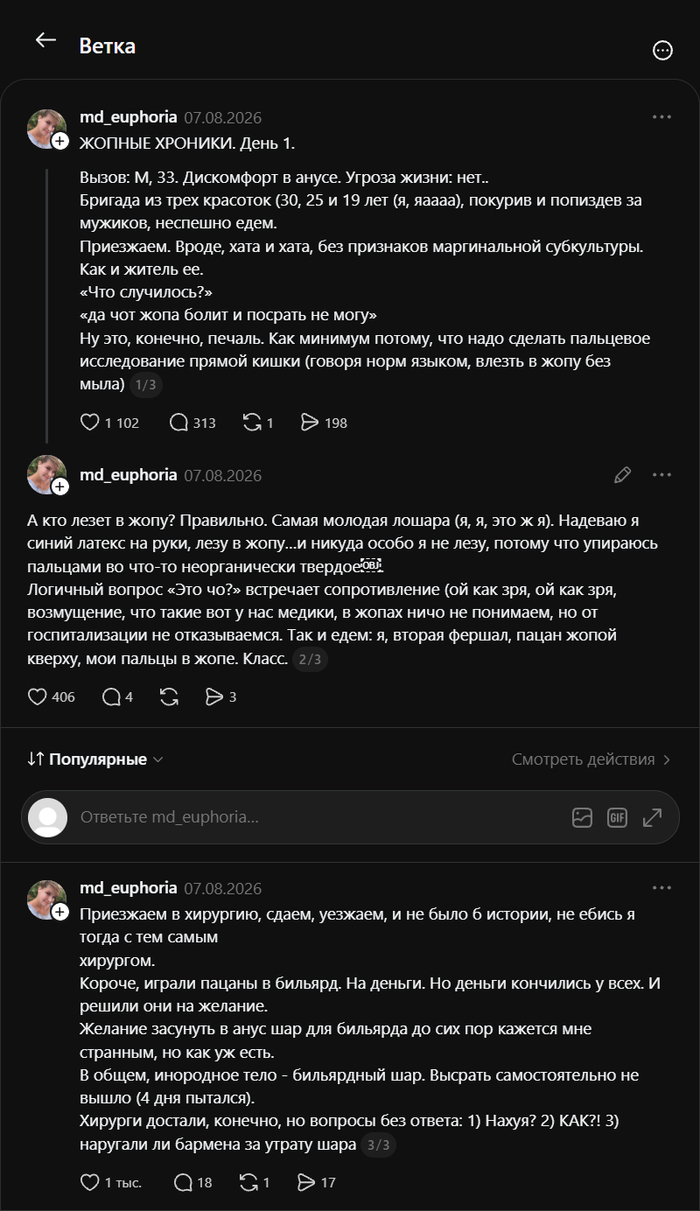
Task: Expand the reply composer to full view
Action: point(652,817)
